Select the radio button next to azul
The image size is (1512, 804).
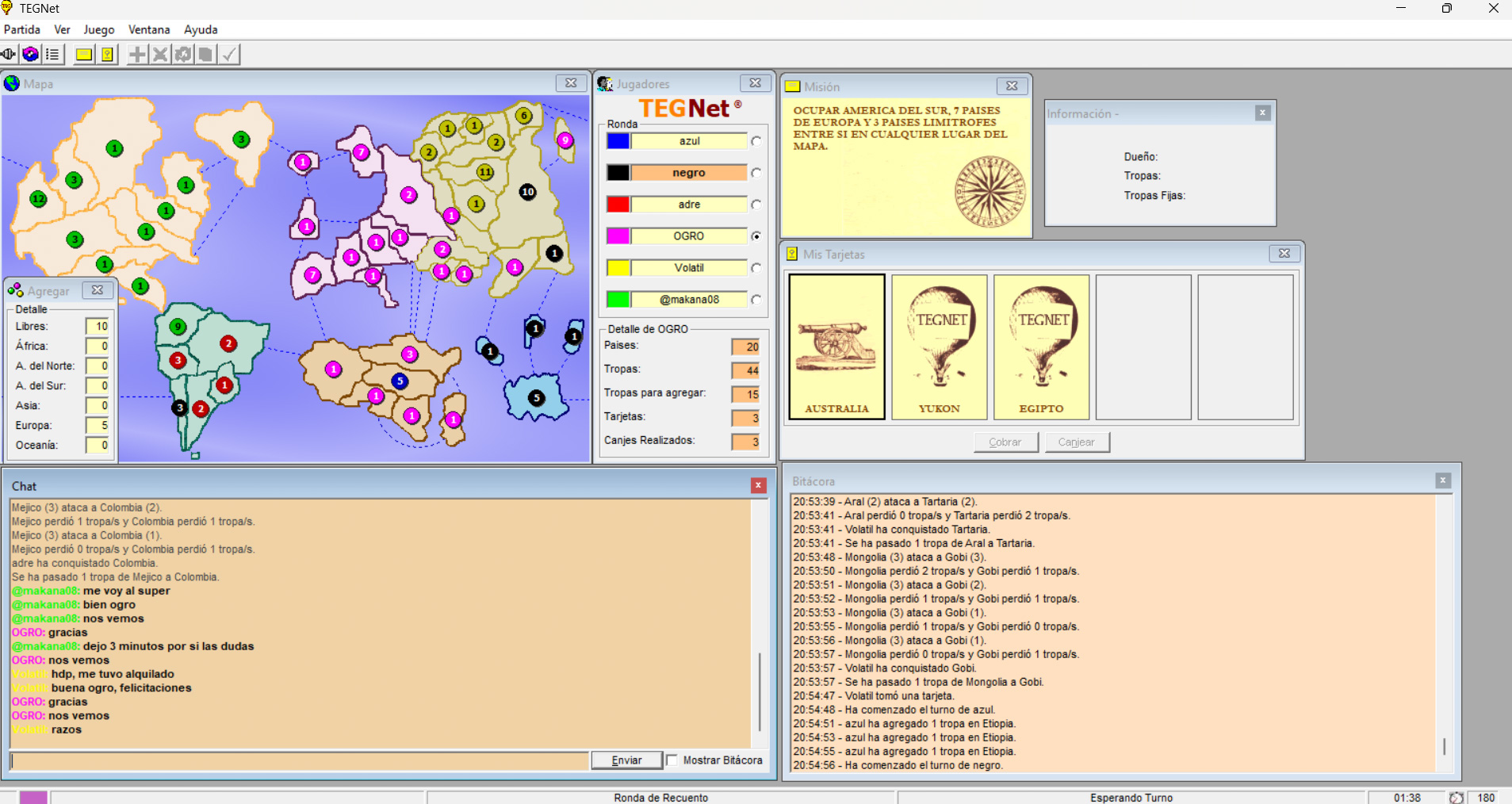pos(756,141)
